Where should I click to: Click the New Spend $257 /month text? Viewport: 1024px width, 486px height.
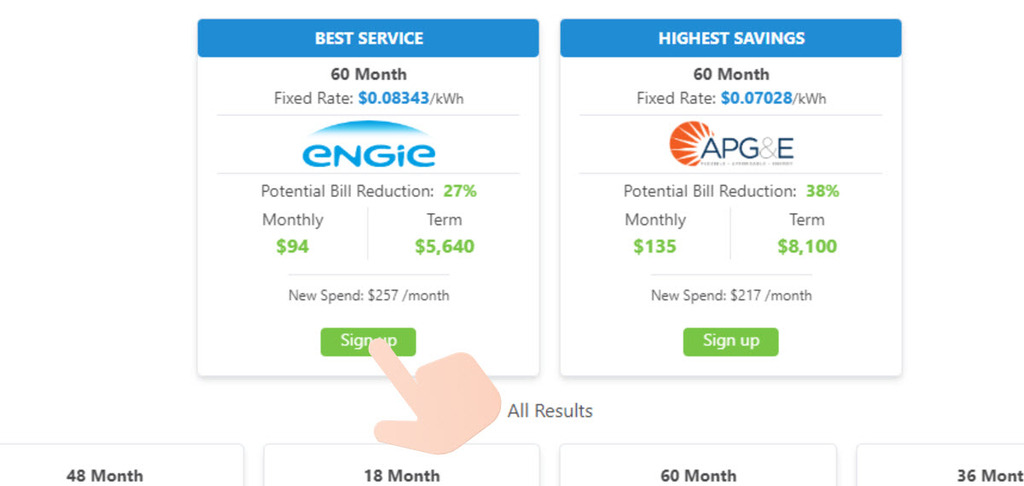coord(368,296)
